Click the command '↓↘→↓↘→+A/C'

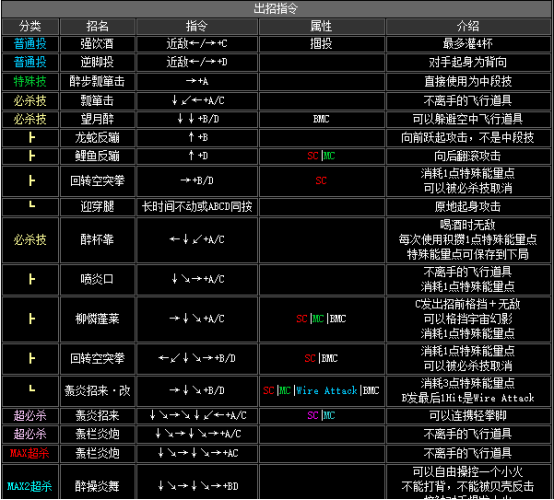(198, 434)
